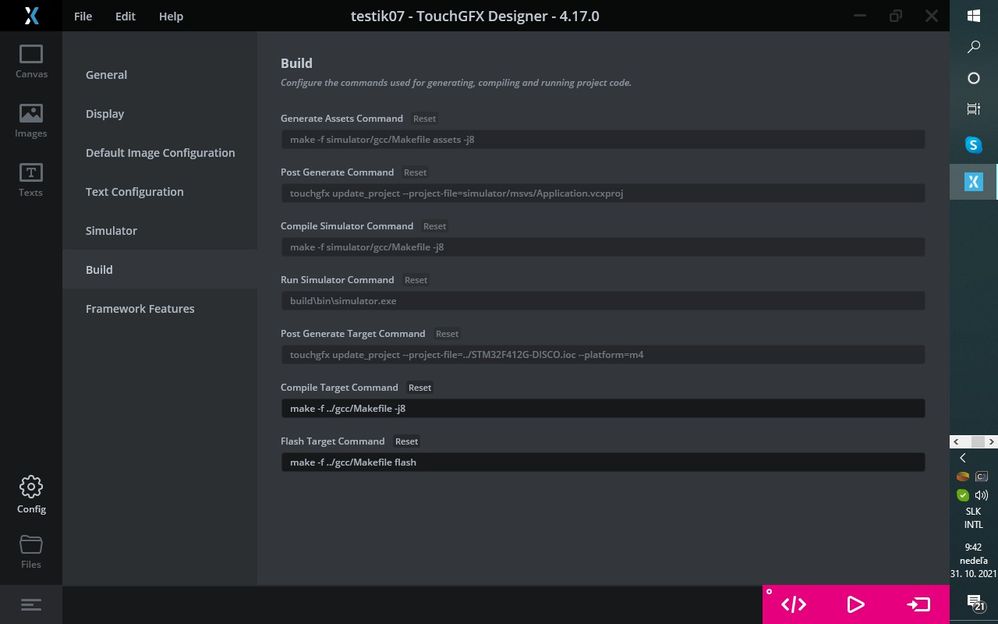Click the Compile Target Command field
The image size is (998, 624).
click(x=603, y=408)
